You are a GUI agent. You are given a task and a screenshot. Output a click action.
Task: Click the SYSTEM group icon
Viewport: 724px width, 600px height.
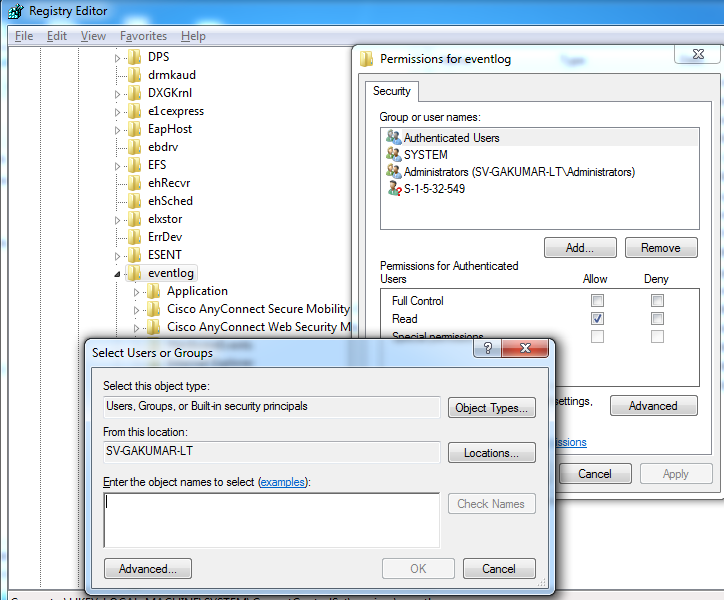pyautogui.click(x=393, y=154)
